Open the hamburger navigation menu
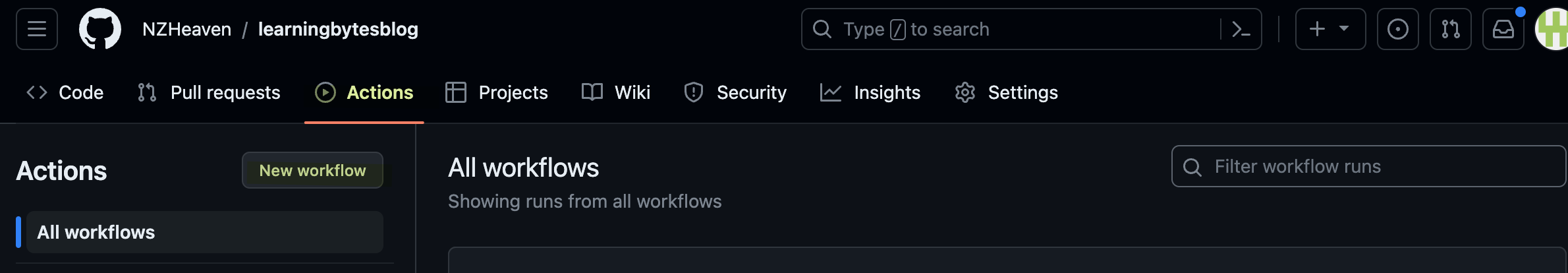1568x273 pixels. (37, 29)
